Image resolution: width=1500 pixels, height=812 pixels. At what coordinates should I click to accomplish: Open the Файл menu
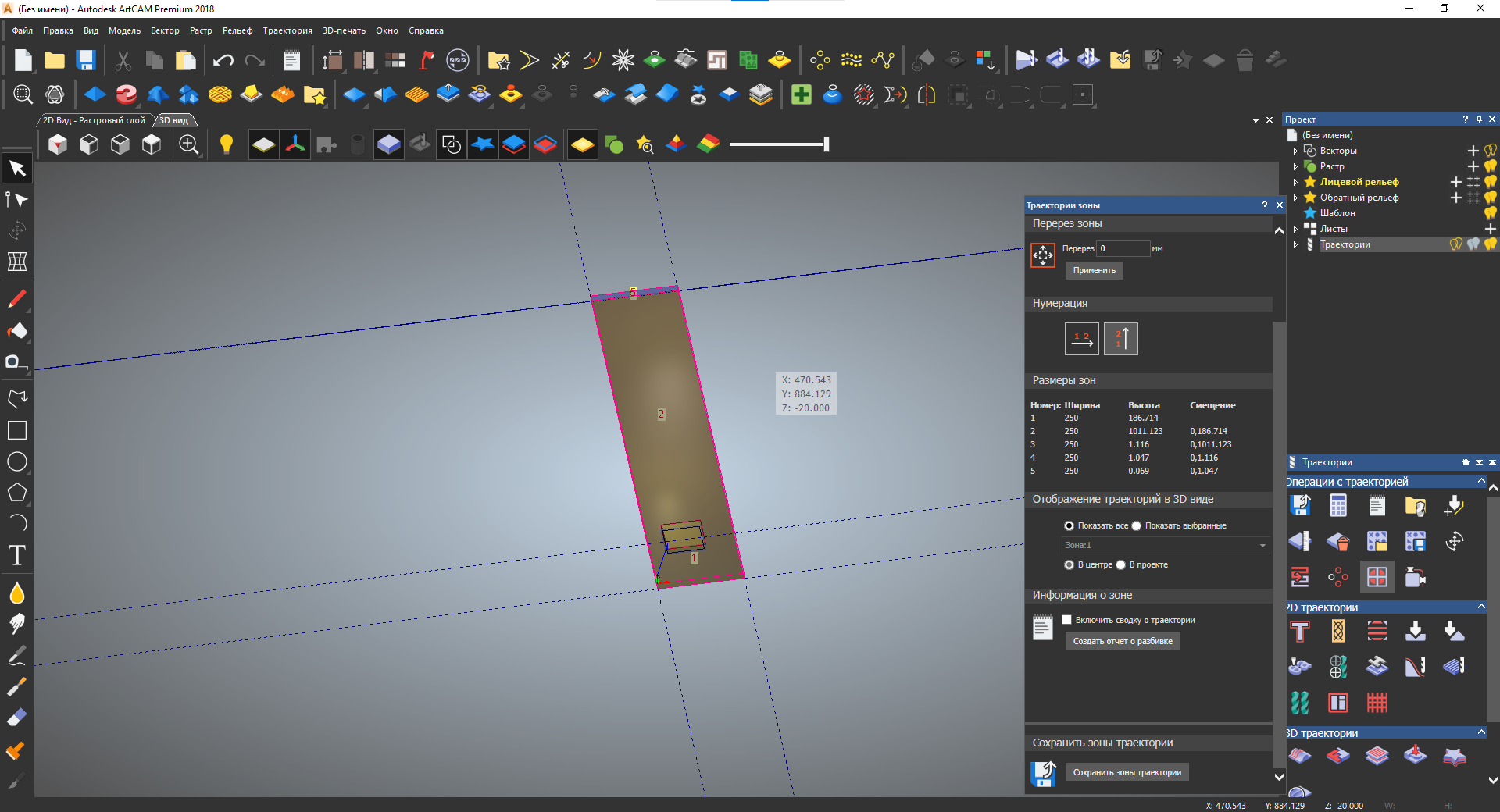tap(23, 30)
